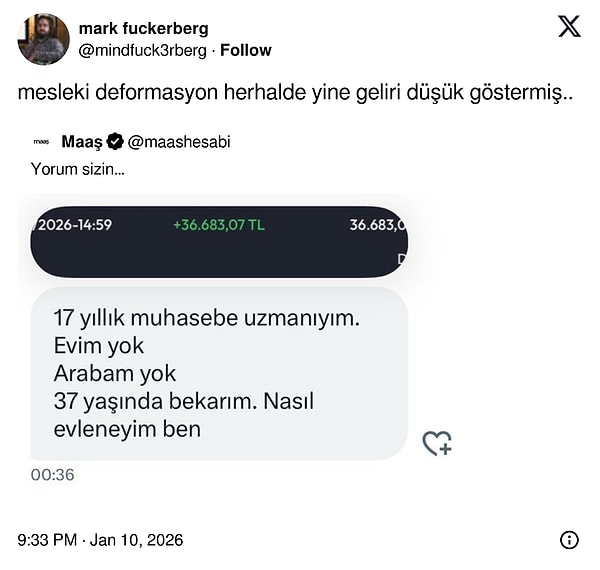Screen dimensions: 600x570
Task: Open the mark fuckerberg display name link
Action: [x=143, y=28]
